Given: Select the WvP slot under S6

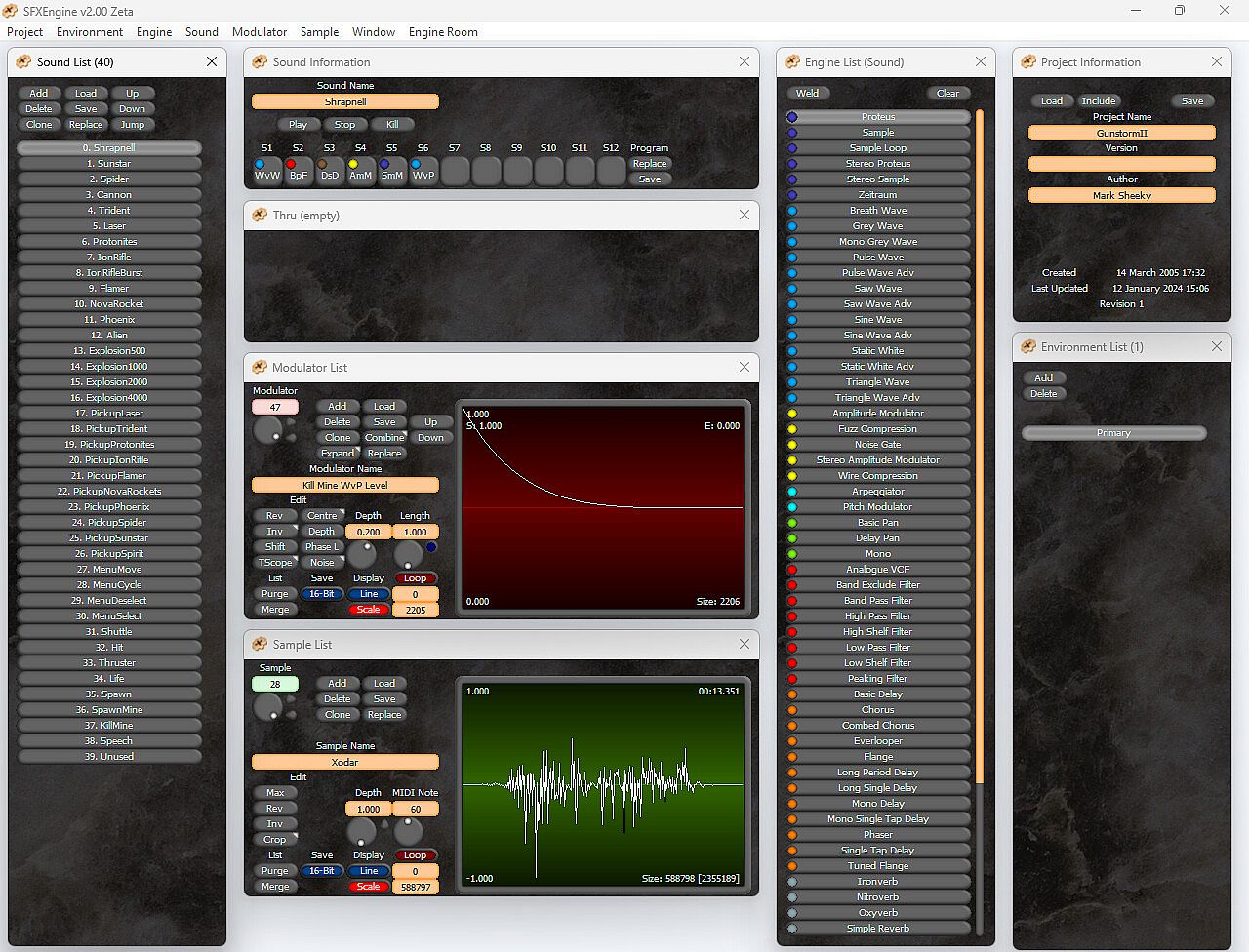Looking at the screenshot, I should pyautogui.click(x=423, y=171).
